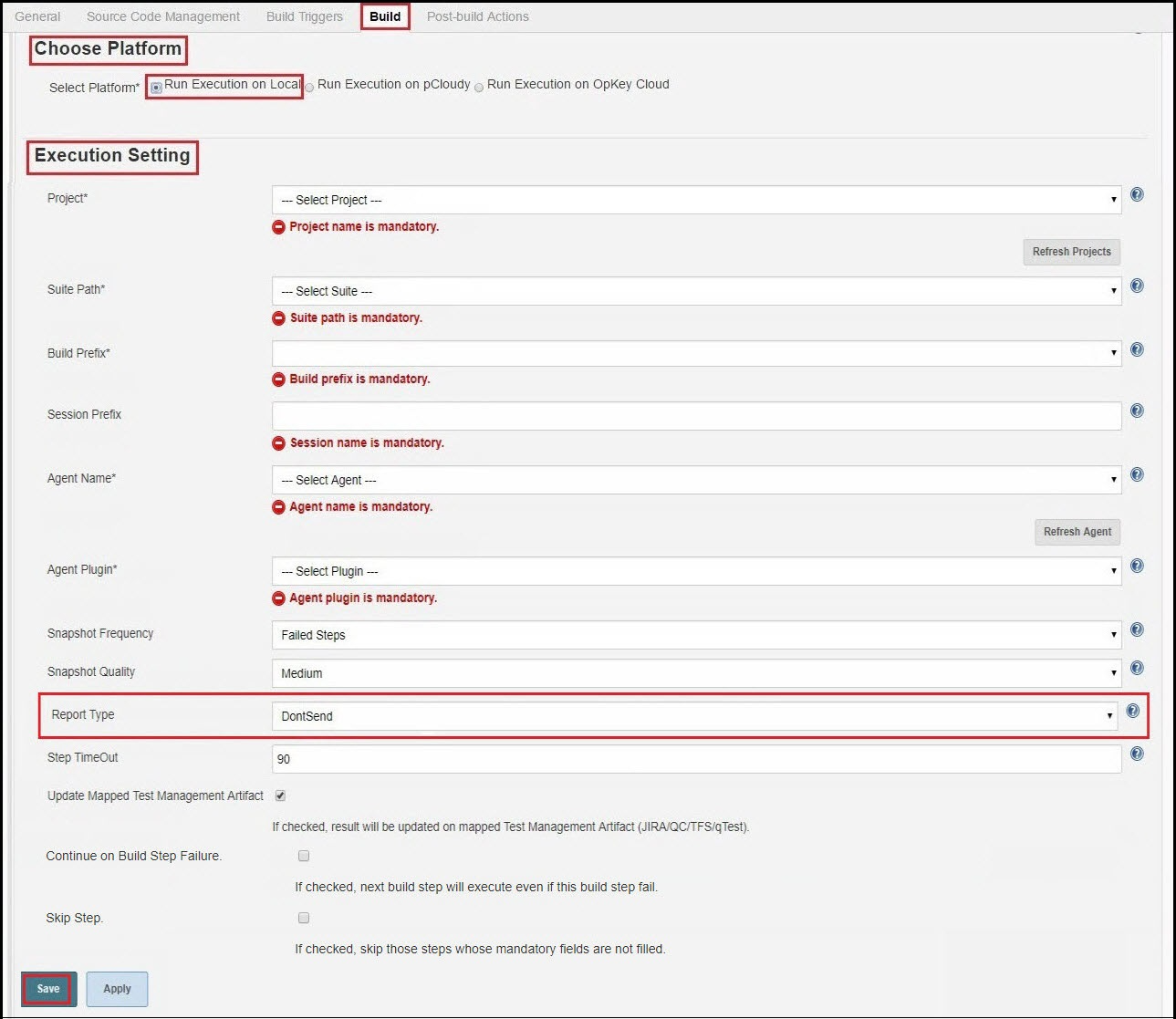Click error icon beside Session name is mandatory
The width and height of the screenshot is (1176, 1019).
click(x=279, y=443)
